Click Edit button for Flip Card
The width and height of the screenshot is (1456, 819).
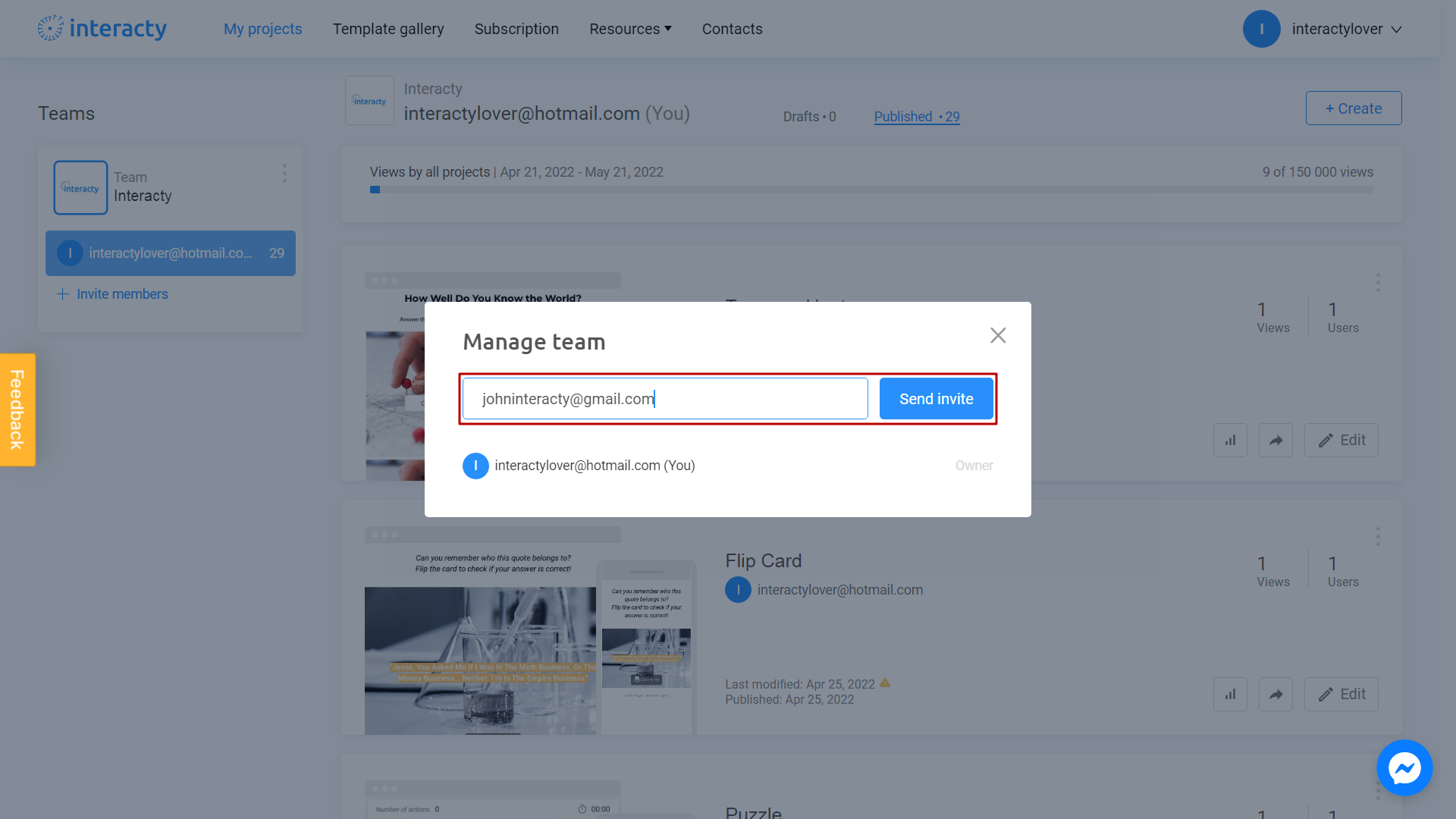coord(1341,695)
